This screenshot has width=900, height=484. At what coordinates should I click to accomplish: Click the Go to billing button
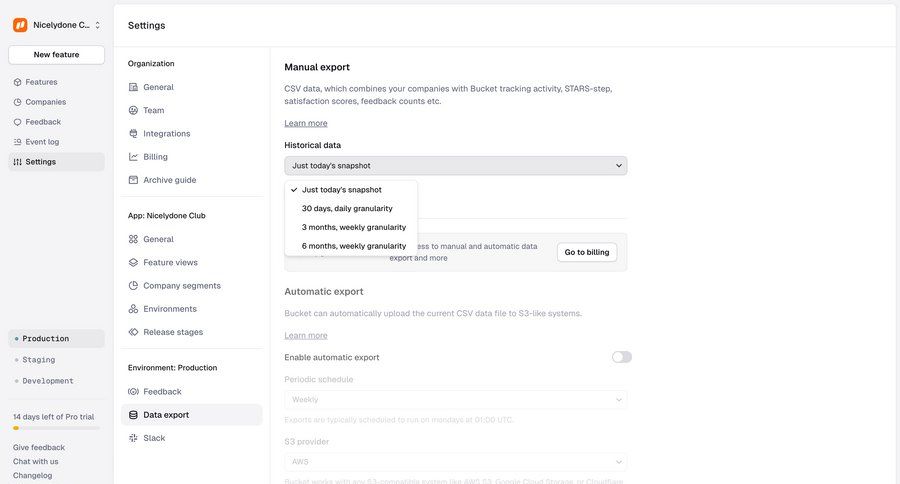tap(586, 252)
